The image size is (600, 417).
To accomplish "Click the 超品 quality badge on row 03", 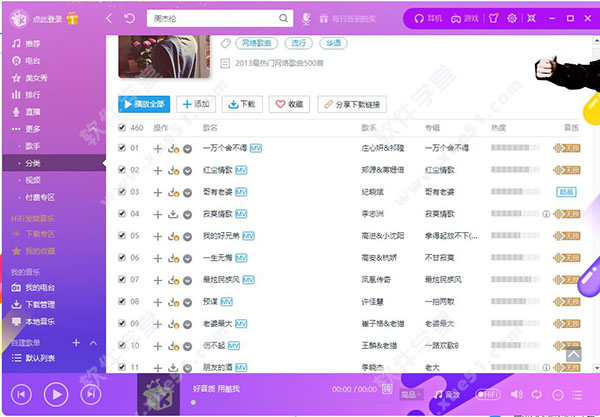I will 566,192.
